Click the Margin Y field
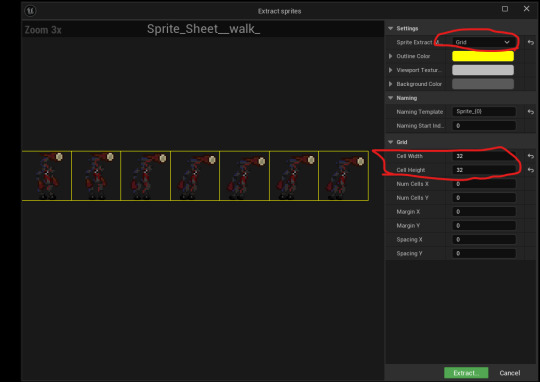This screenshot has width=540, height=382. click(484, 226)
